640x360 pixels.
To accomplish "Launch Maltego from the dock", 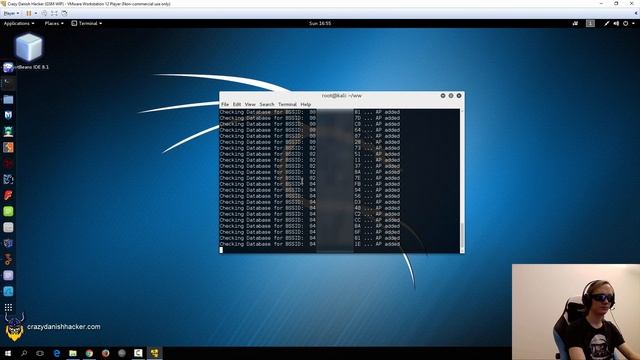I will click(x=8, y=163).
